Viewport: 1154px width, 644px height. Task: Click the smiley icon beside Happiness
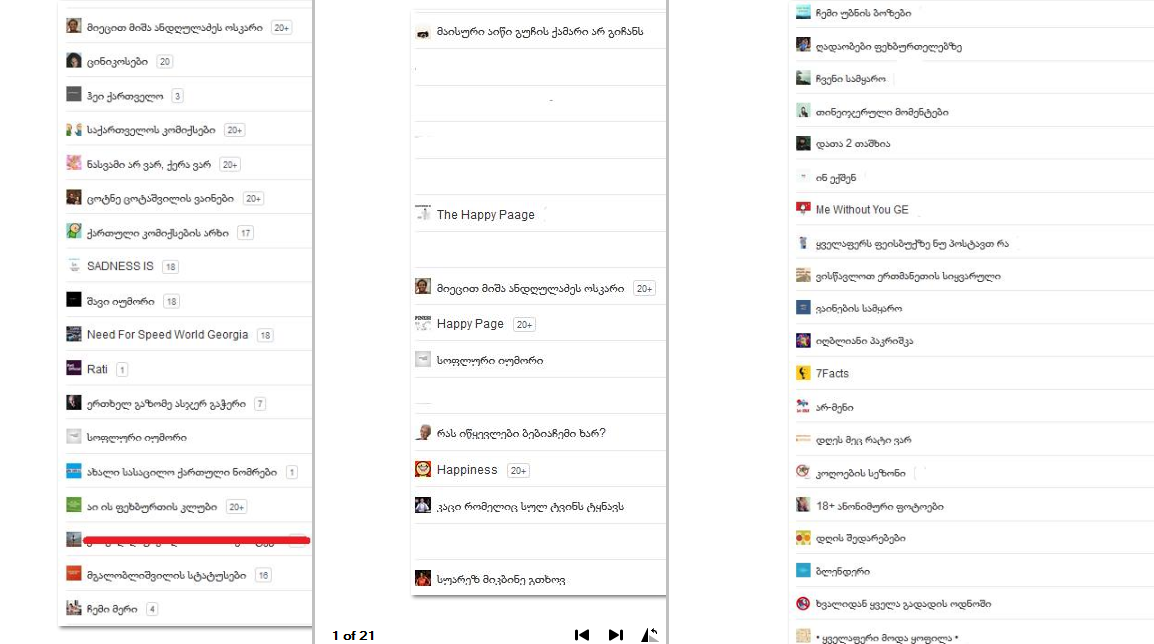pos(422,469)
